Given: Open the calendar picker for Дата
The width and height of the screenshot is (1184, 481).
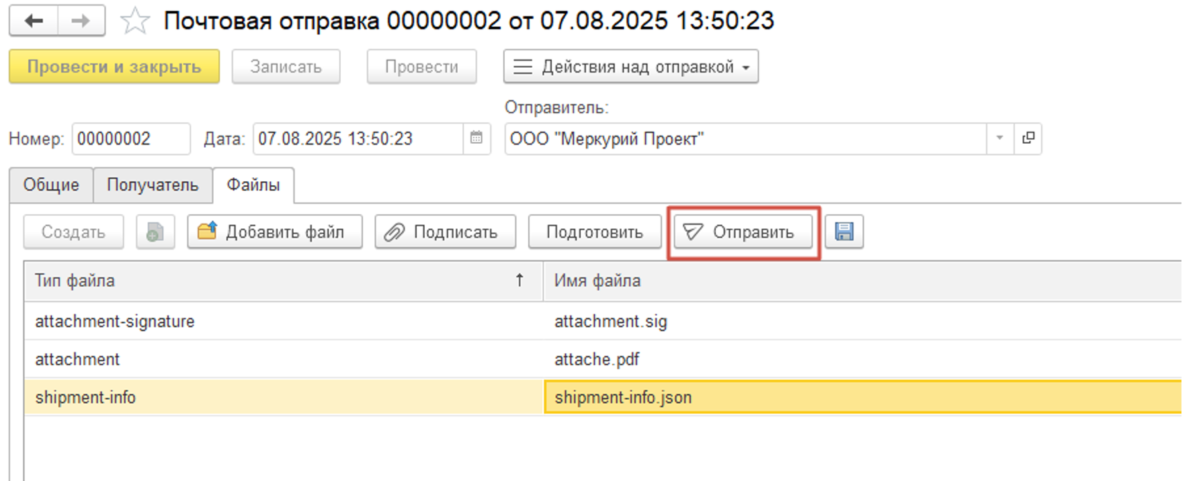Looking at the screenshot, I should coord(477,139).
